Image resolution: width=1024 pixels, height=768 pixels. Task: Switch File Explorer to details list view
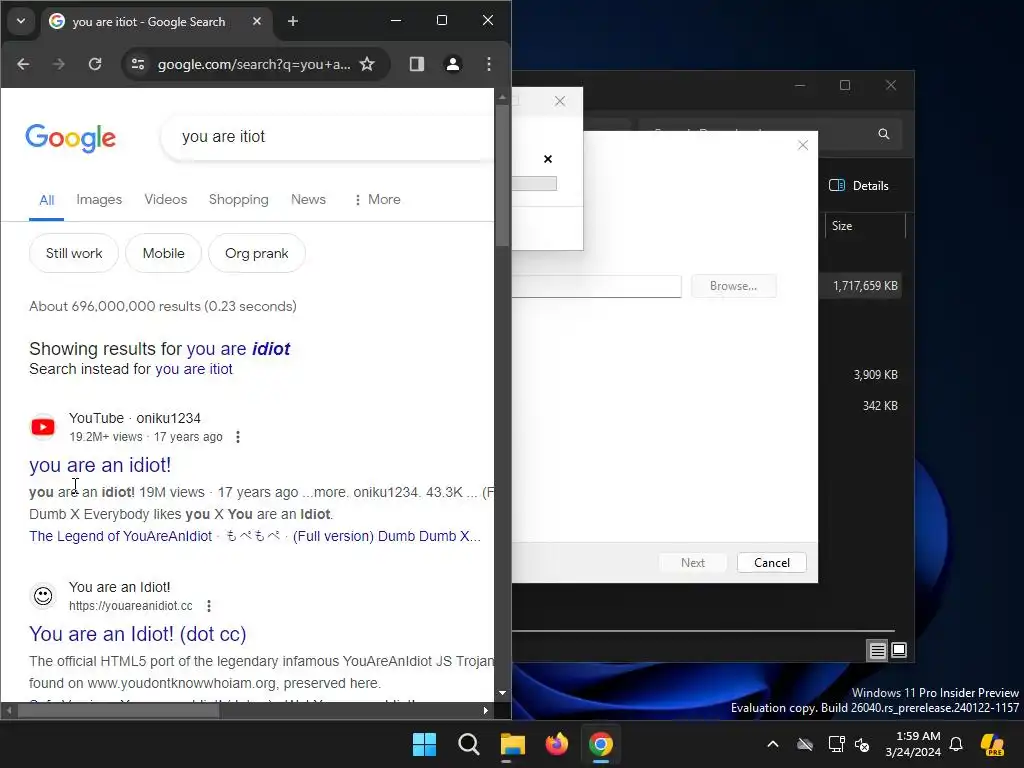point(877,650)
